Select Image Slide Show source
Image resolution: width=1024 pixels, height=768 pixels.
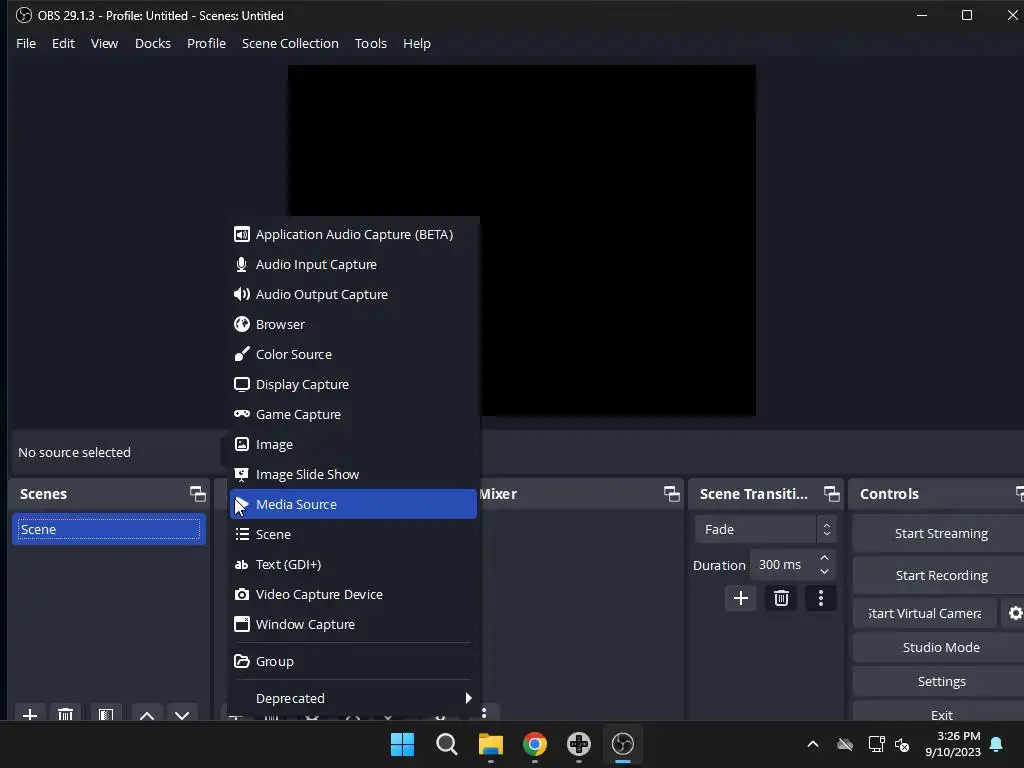(x=353, y=475)
